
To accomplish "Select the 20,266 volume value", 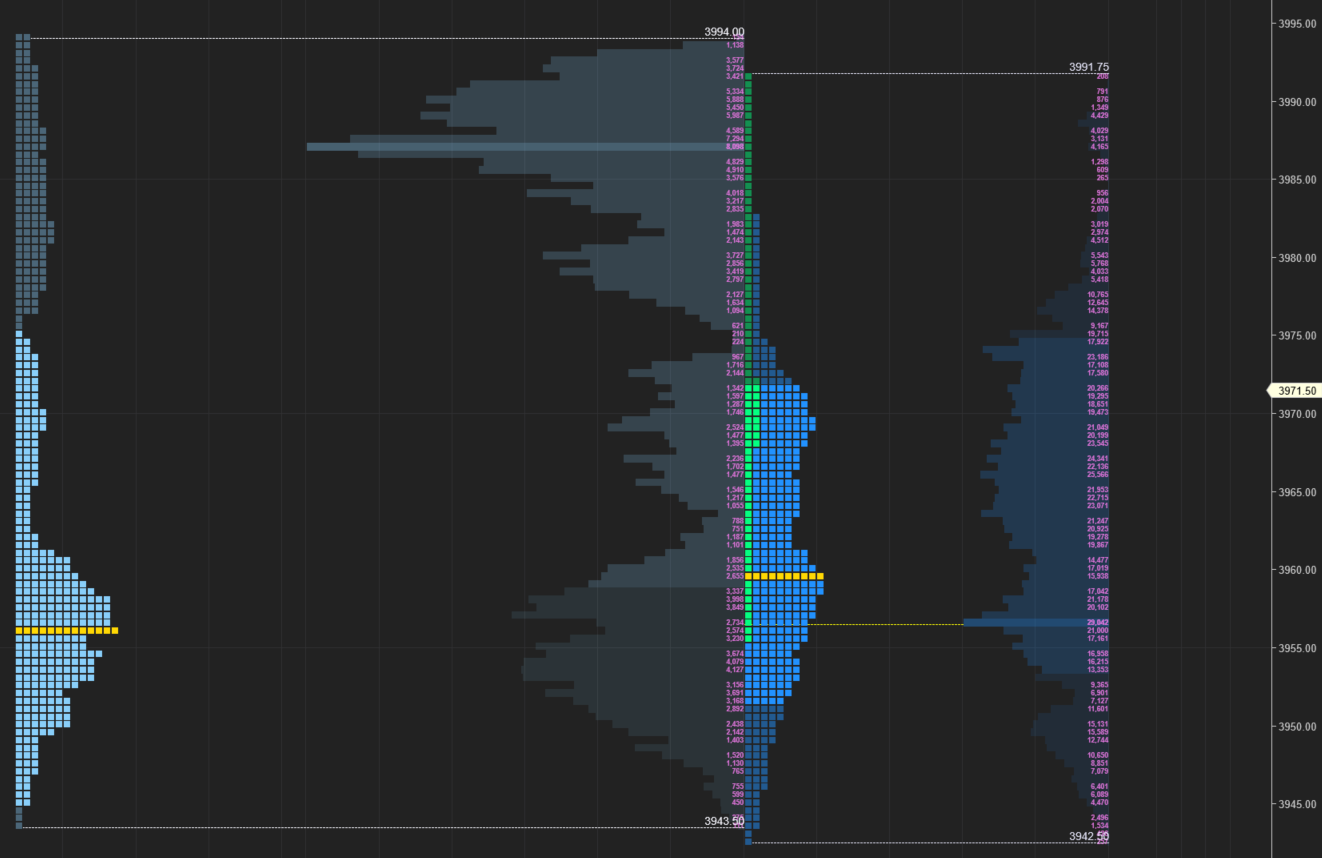I will click(x=1098, y=389).
